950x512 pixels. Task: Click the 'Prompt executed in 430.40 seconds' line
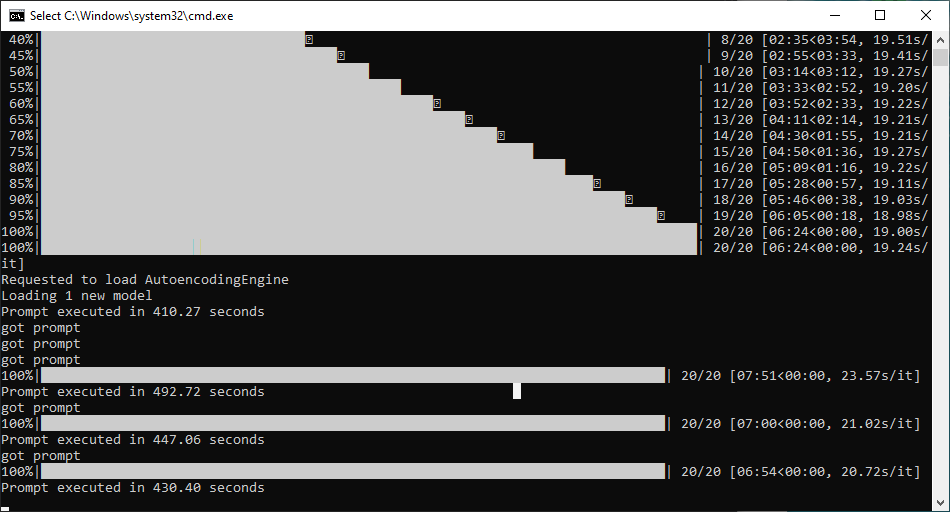(x=133, y=488)
